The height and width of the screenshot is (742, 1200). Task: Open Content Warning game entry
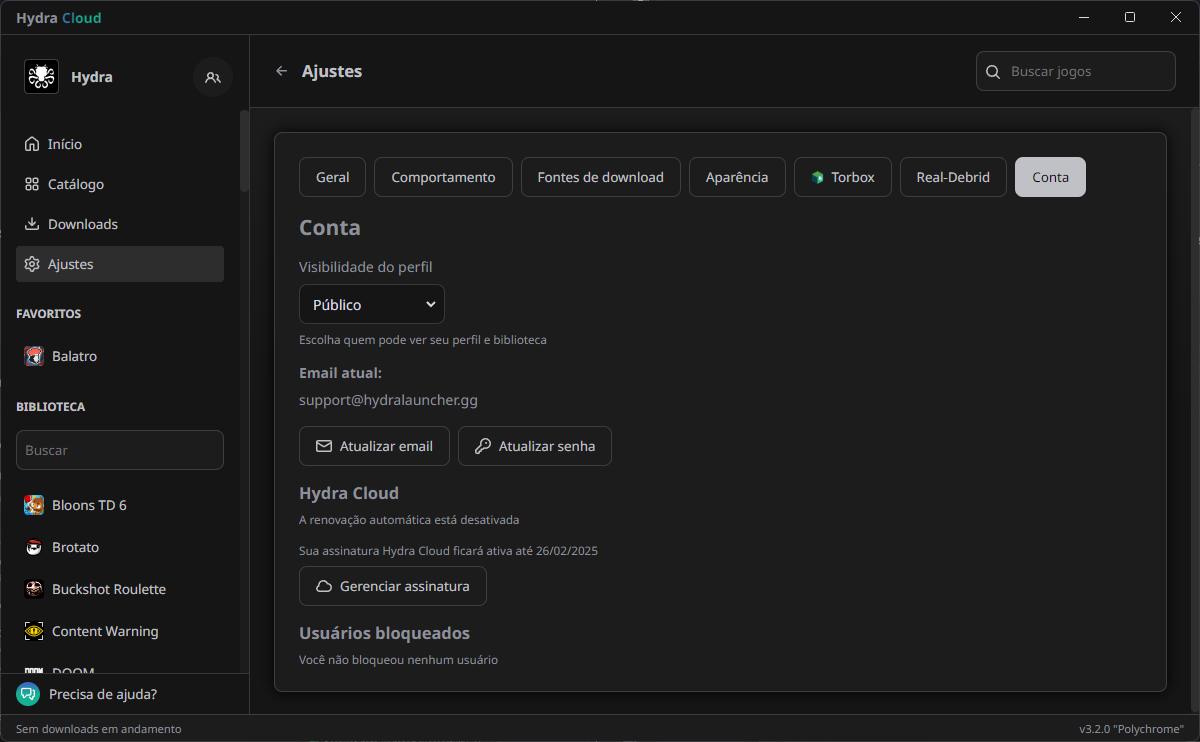pyautogui.click(x=104, y=631)
